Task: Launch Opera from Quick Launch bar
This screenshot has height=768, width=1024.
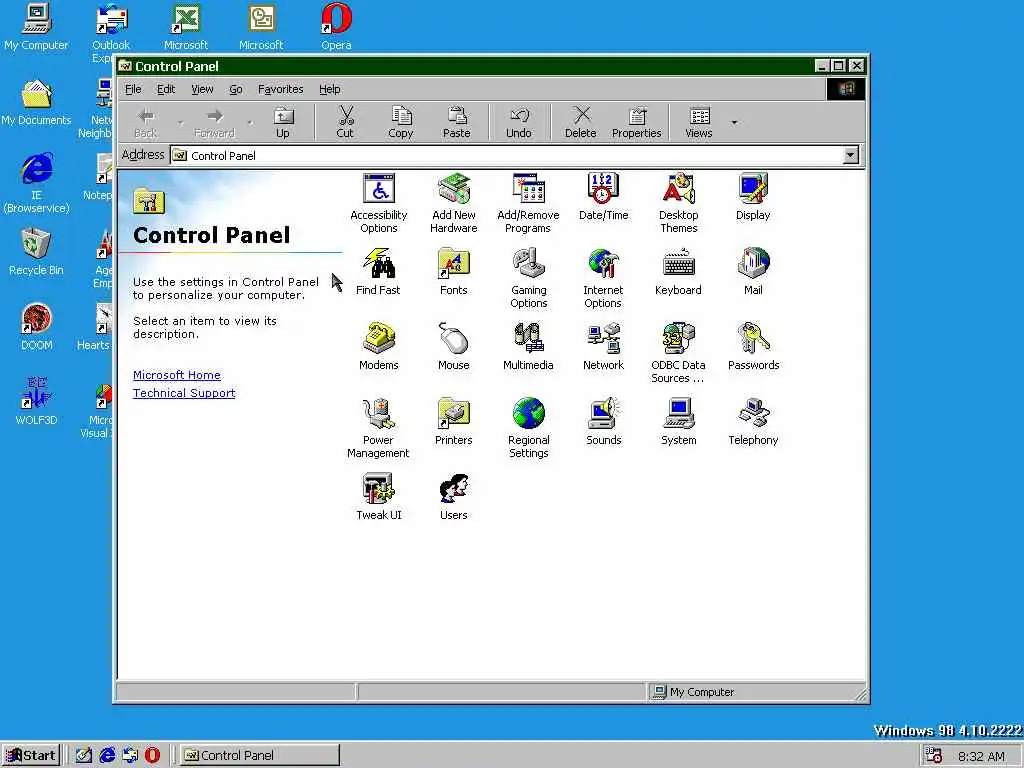Action: point(152,756)
